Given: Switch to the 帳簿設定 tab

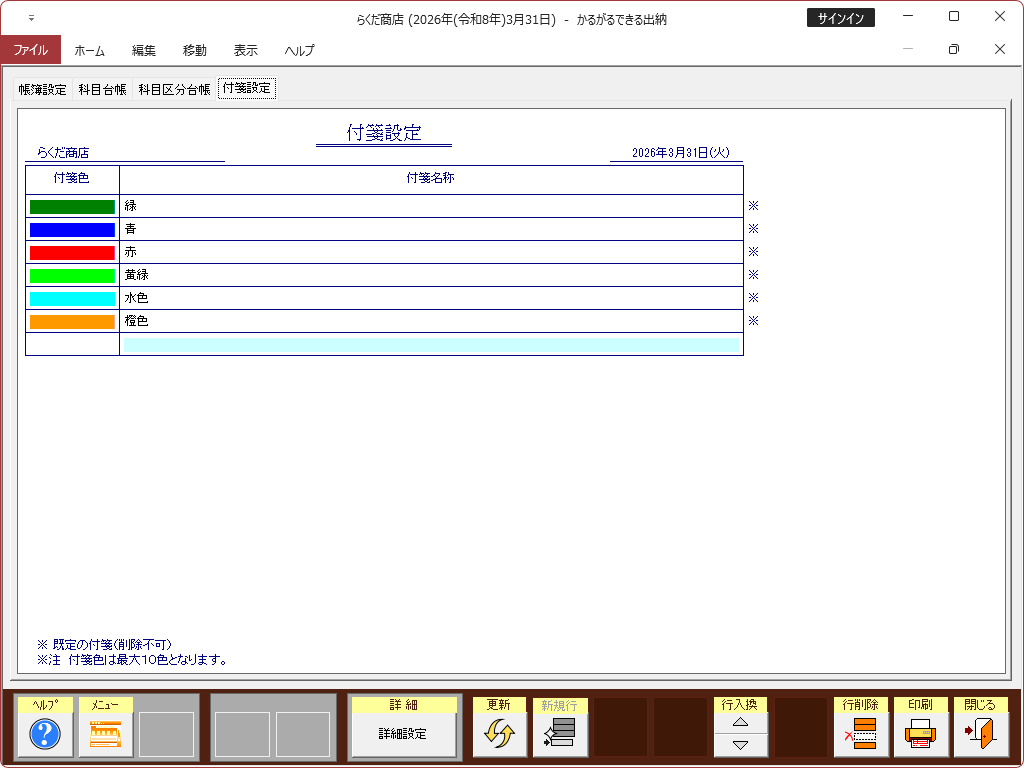Looking at the screenshot, I should pyautogui.click(x=43, y=89).
